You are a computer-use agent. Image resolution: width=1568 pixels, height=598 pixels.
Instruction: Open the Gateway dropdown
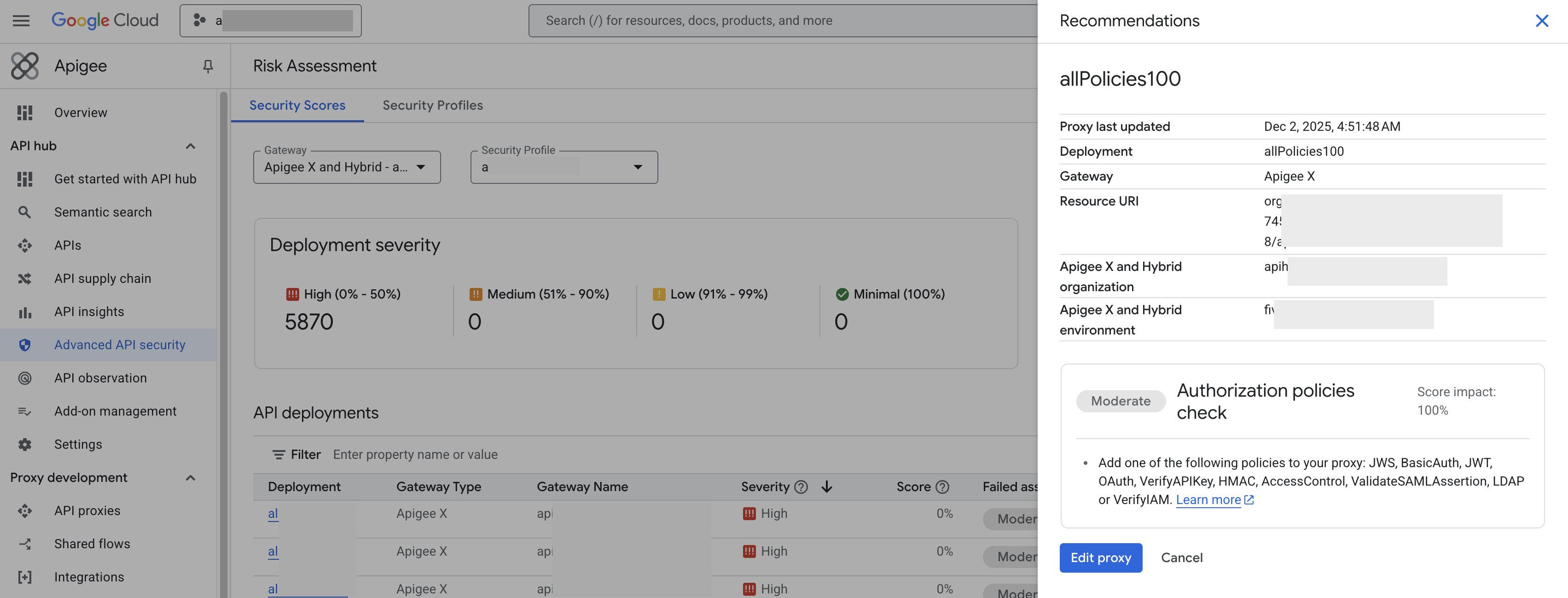click(x=346, y=167)
